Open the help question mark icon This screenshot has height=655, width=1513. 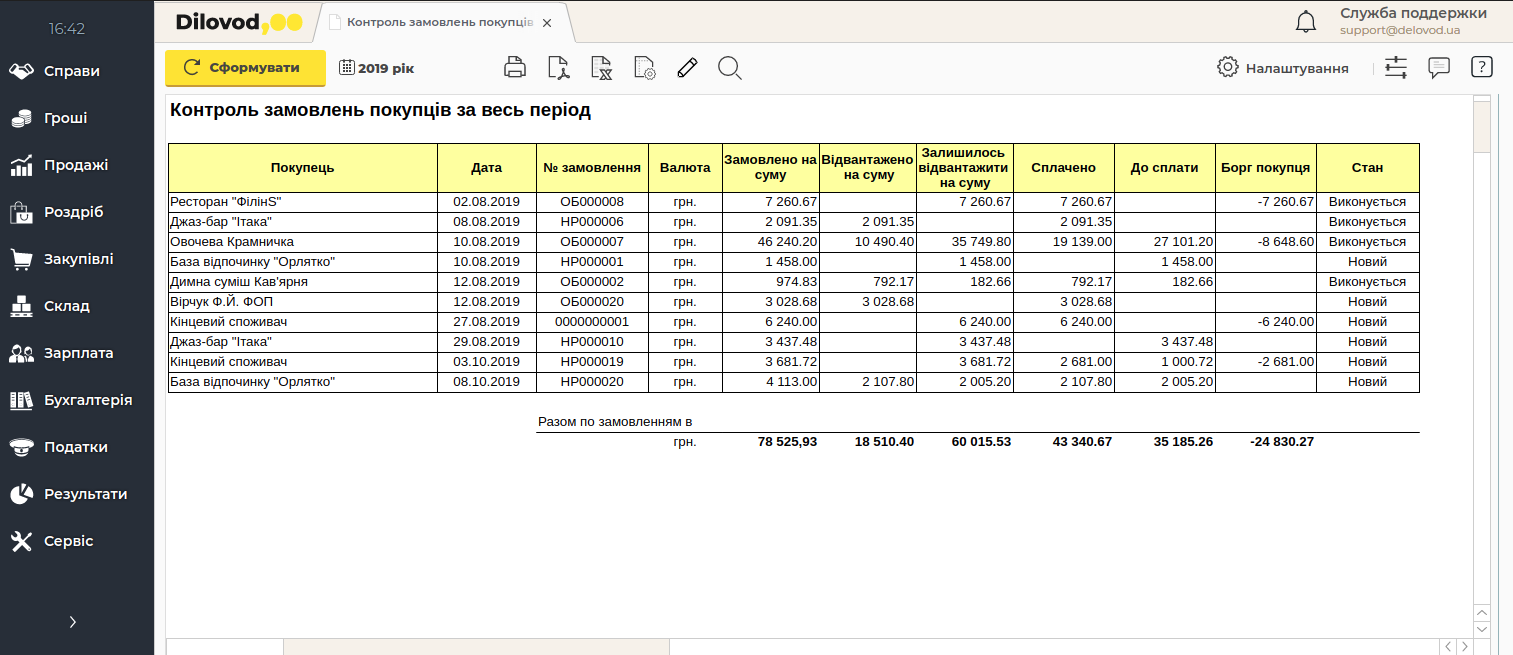pos(1482,68)
